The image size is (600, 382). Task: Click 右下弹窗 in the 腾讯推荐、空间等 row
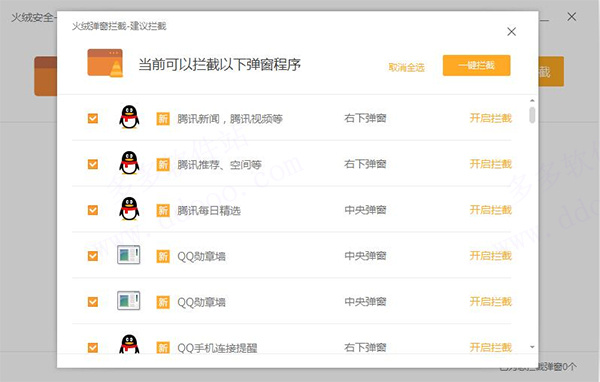coord(365,164)
